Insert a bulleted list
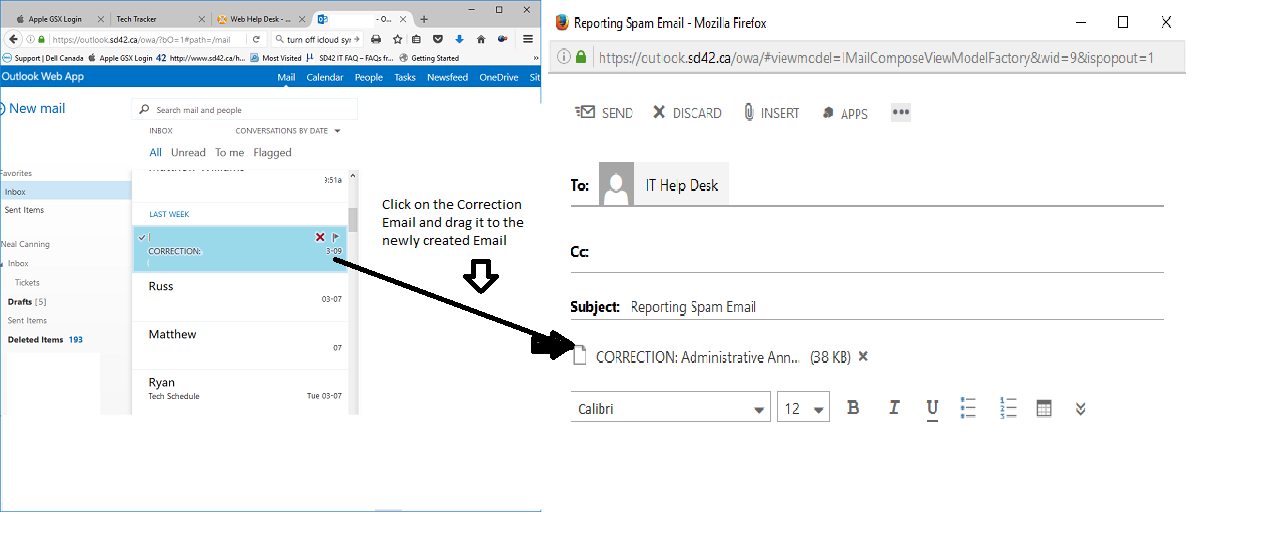Screen dimensions: 1269x556 click(x=968, y=407)
